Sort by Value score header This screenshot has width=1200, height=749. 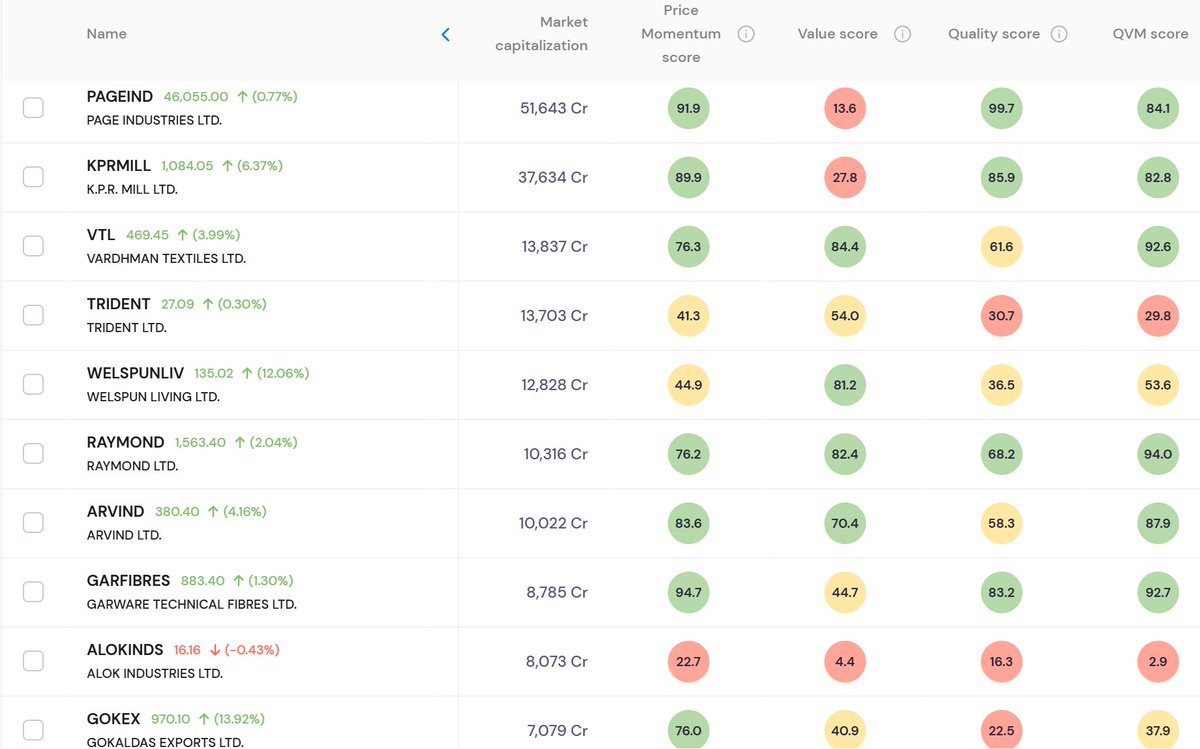tap(838, 34)
